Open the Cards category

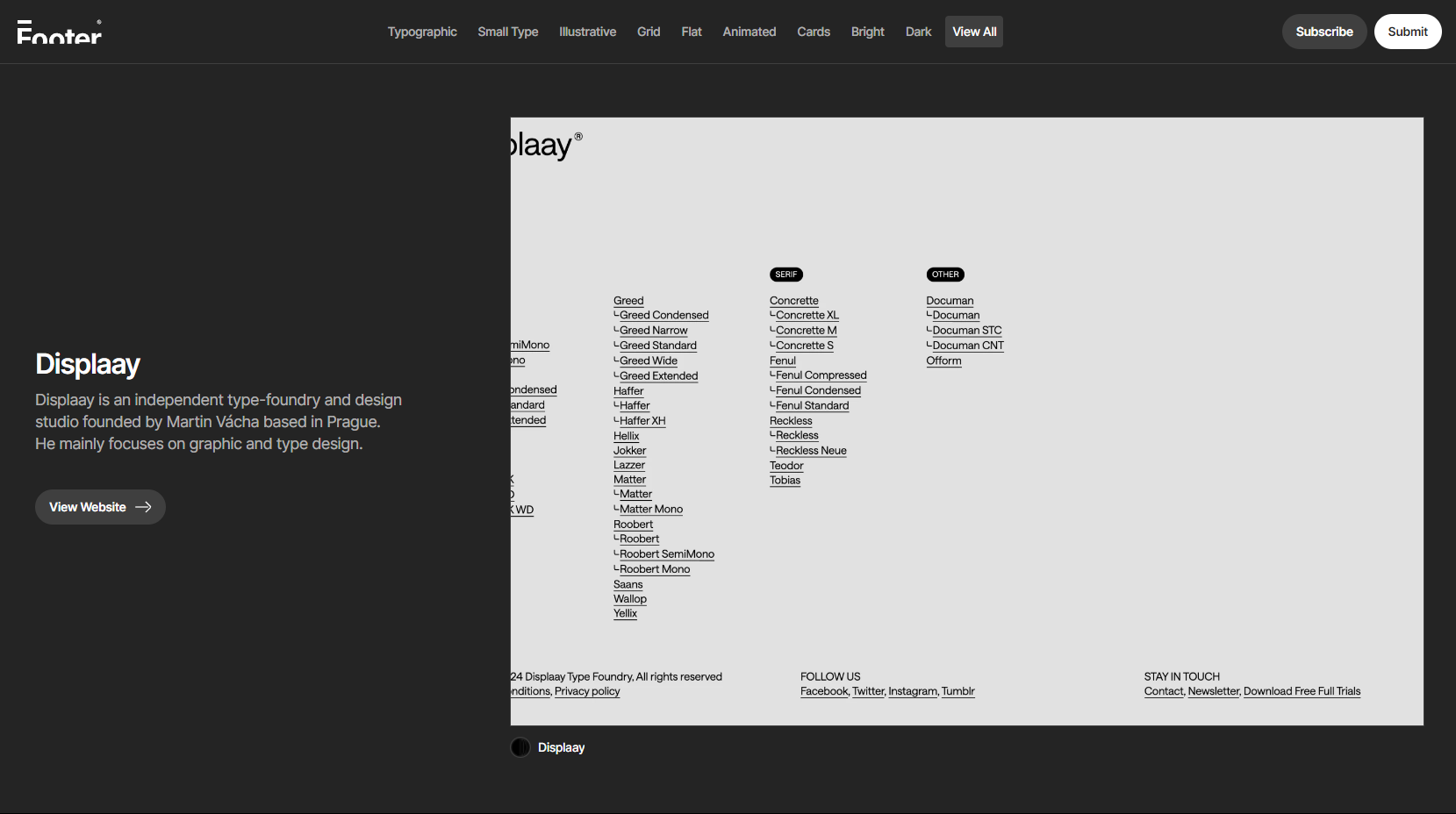click(814, 32)
